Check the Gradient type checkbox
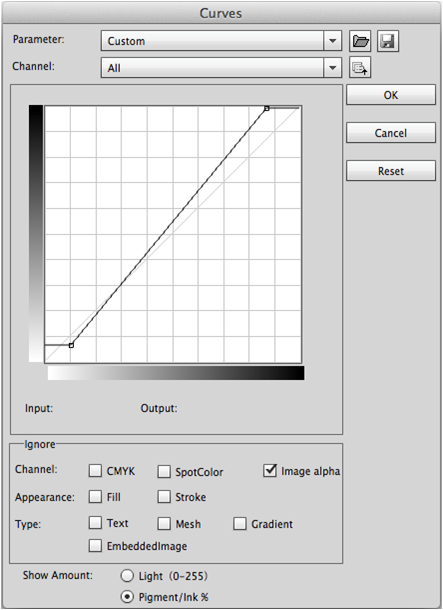 [x=240, y=524]
